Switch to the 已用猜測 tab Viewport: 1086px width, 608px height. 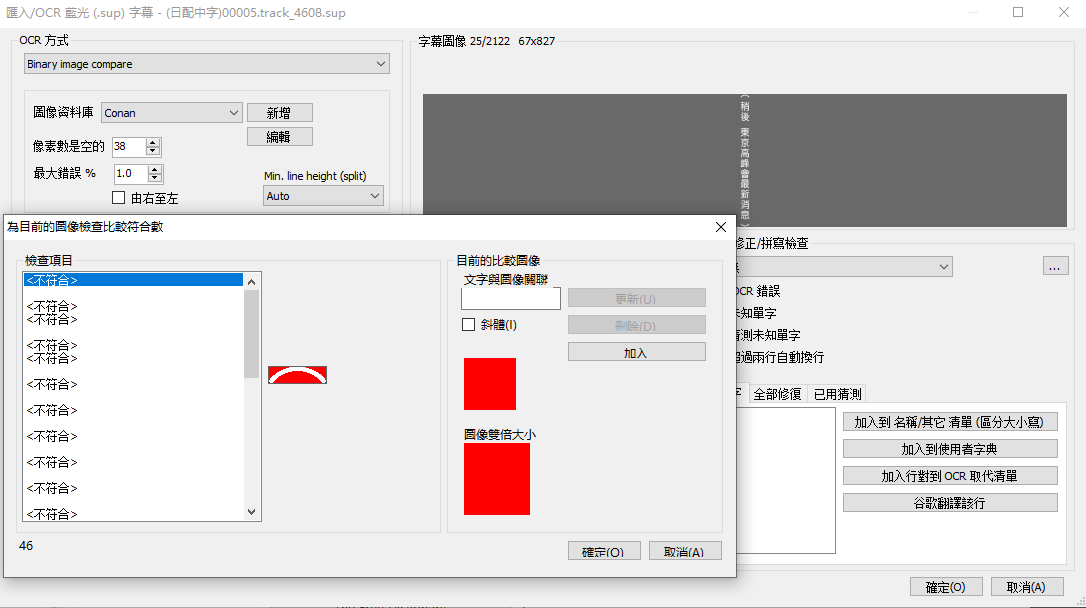pyautogui.click(x=837, y=394)
